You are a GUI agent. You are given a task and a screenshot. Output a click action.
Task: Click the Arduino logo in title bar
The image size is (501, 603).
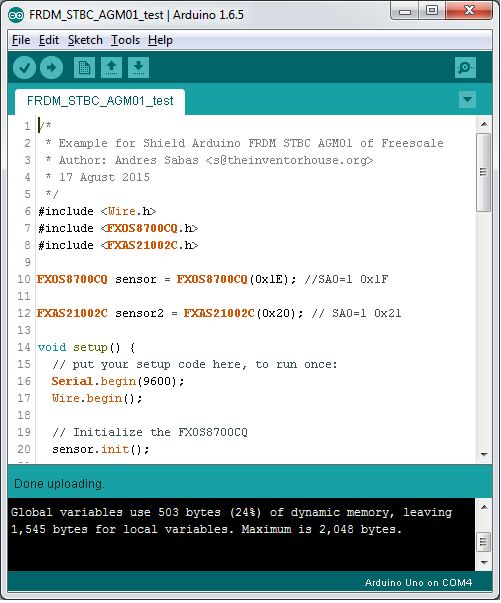coord(16,15)
